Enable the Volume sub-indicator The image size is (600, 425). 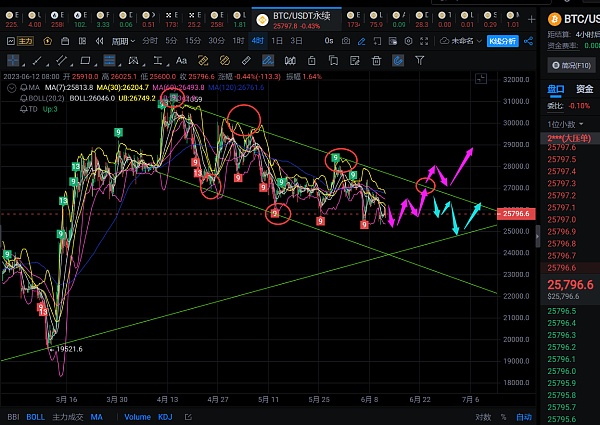[x=136, y=417]
